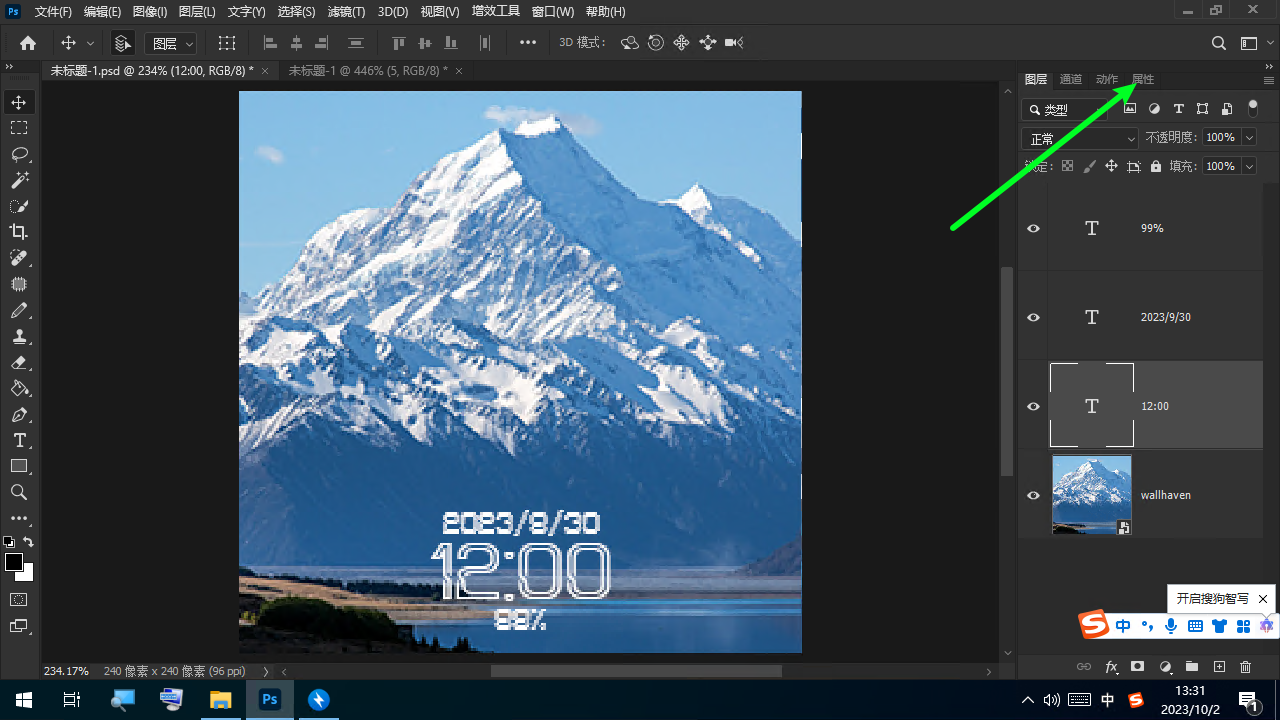Image resolution: width=1280 pixels, height=720 pixels.
Task: Close the 开启搜狗智写 popup
Action: click(x=1263, y=599)
